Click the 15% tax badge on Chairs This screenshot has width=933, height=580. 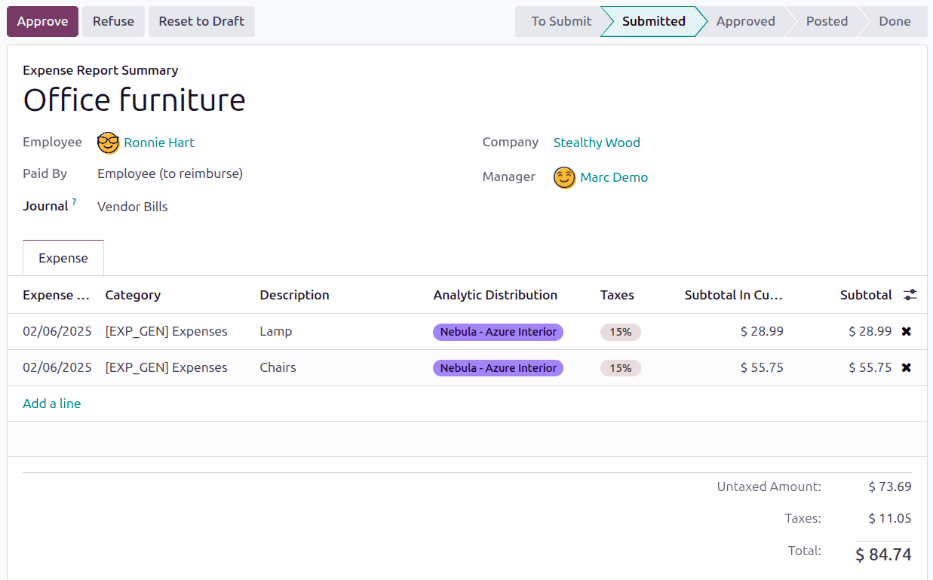(x=620, y=368)
